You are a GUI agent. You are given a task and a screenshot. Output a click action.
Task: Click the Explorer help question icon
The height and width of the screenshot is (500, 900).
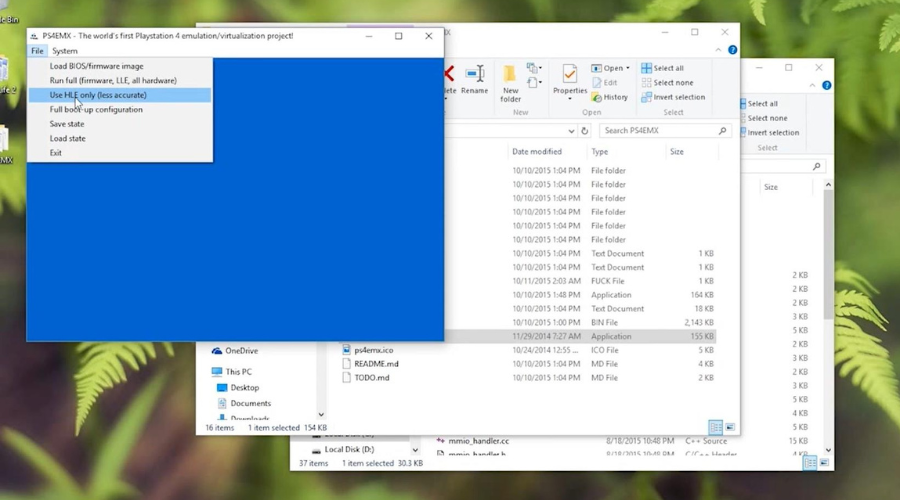pyautogui.click(x=732, y=50)
